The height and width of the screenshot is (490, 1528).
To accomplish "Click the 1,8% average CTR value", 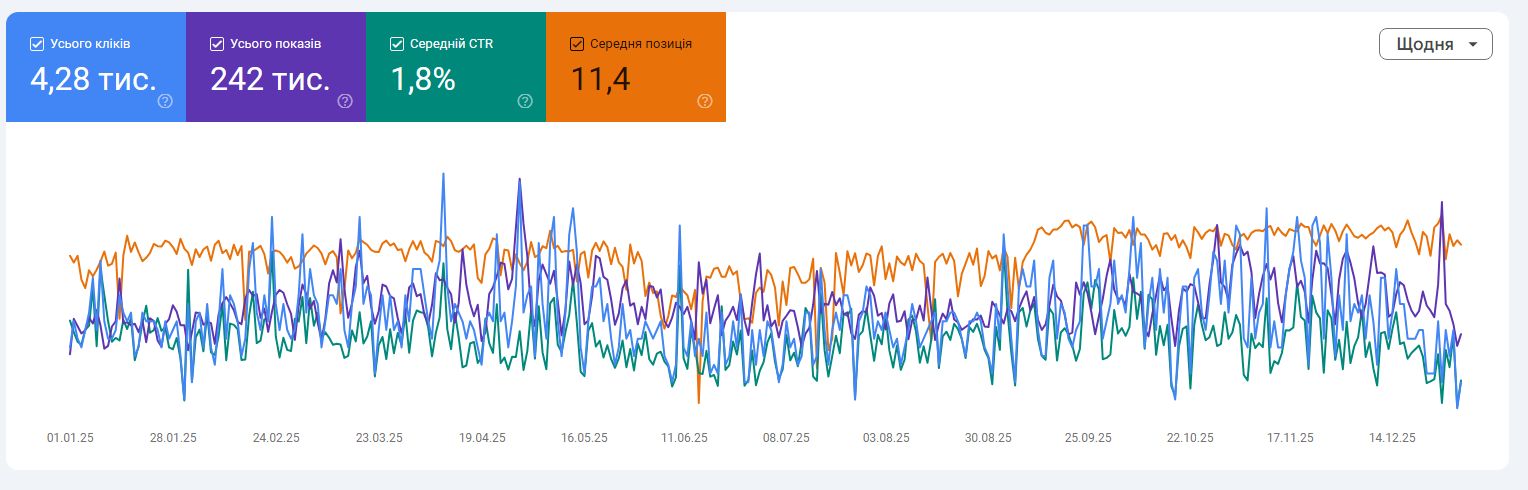I will pyautogui.click(x=423, y=80).
